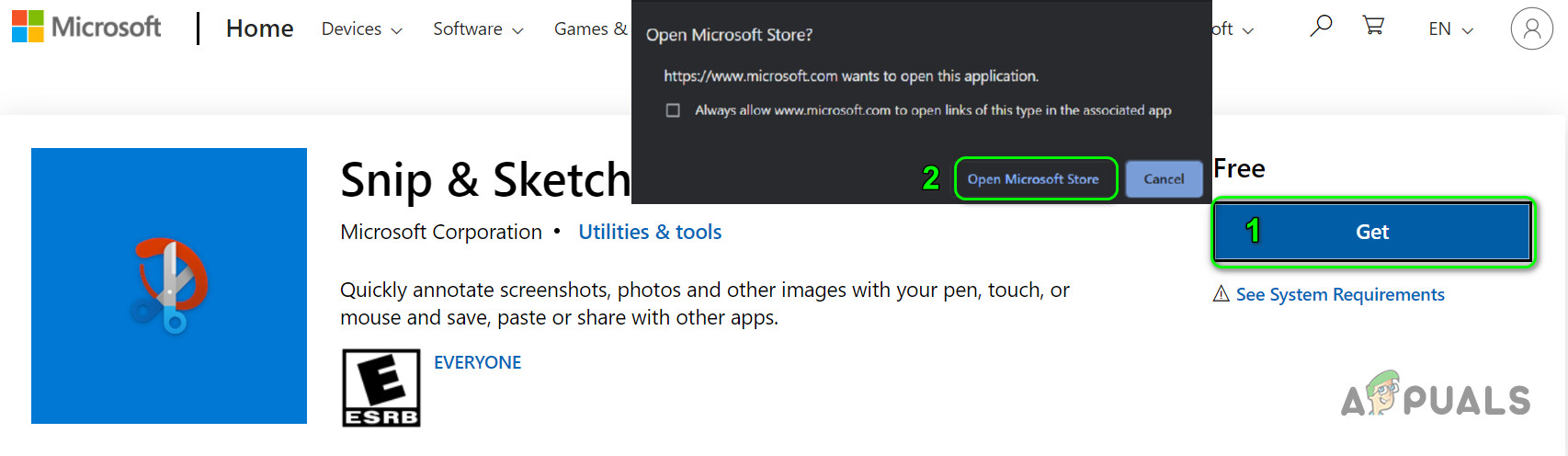
Task: Click the Snip & Sketch app icon
Action: point(169,286)
